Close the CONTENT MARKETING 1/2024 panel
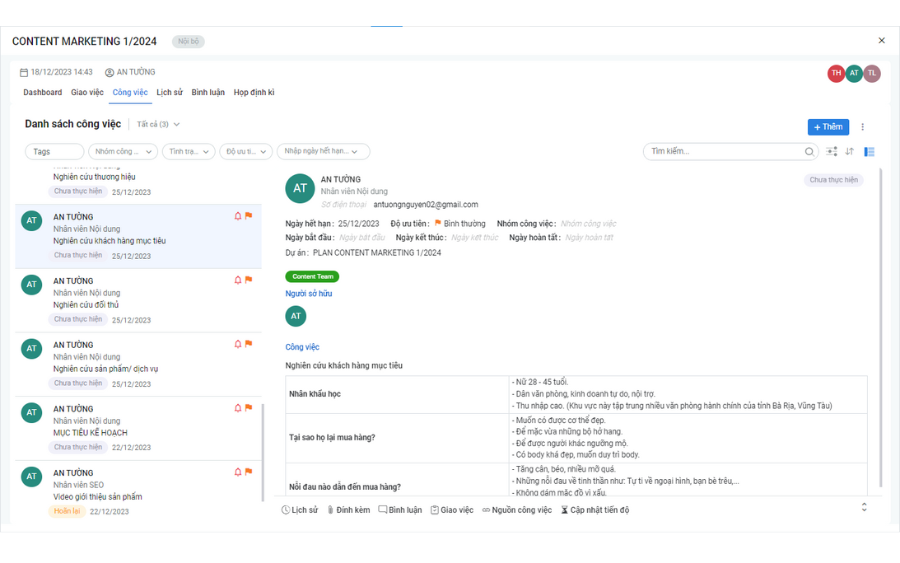This screenshot has height=563, width=900. tap(881, 40)
